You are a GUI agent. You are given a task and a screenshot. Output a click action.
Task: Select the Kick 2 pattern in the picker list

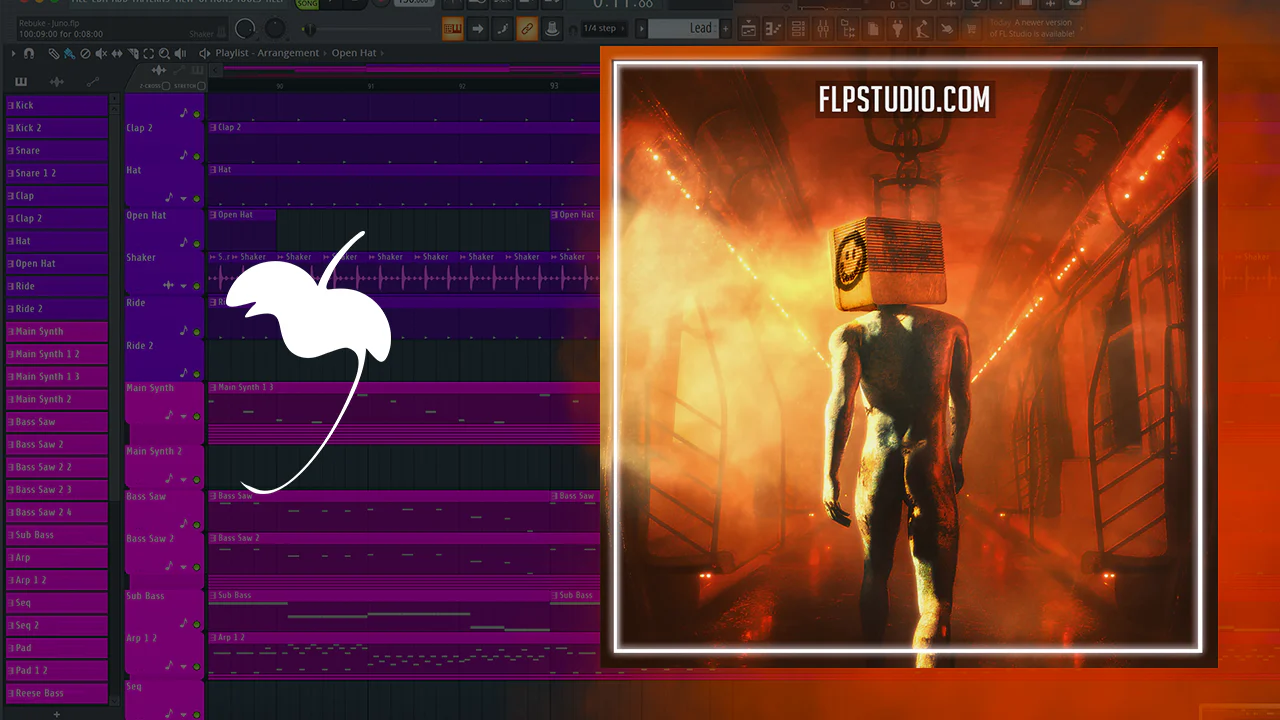[x=56, y=128]
